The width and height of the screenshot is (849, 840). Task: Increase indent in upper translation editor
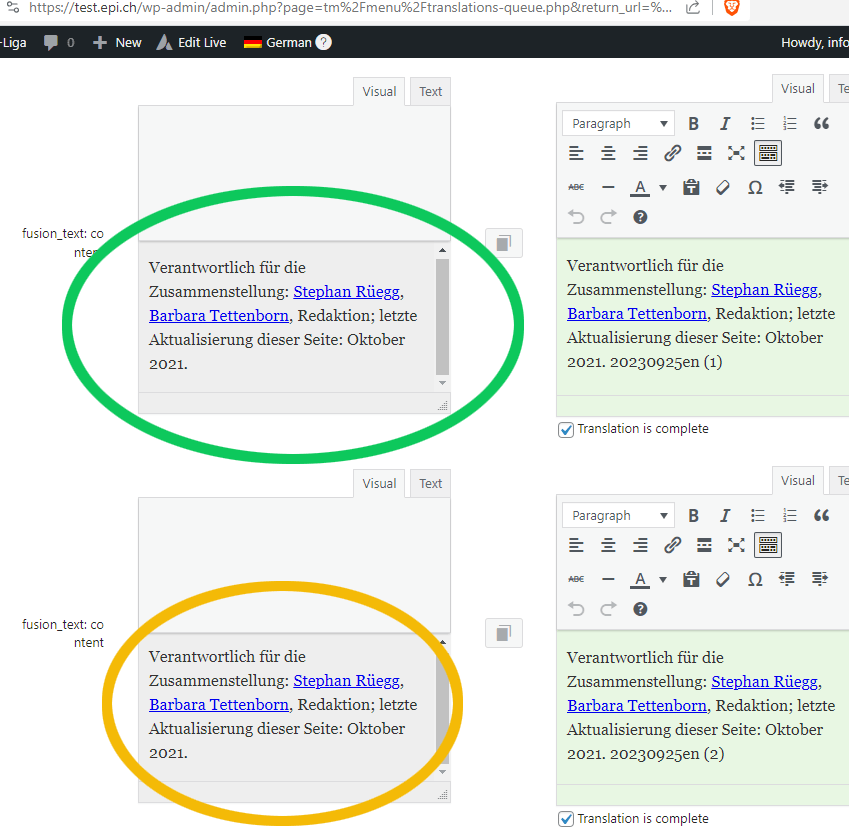[819, 187]
